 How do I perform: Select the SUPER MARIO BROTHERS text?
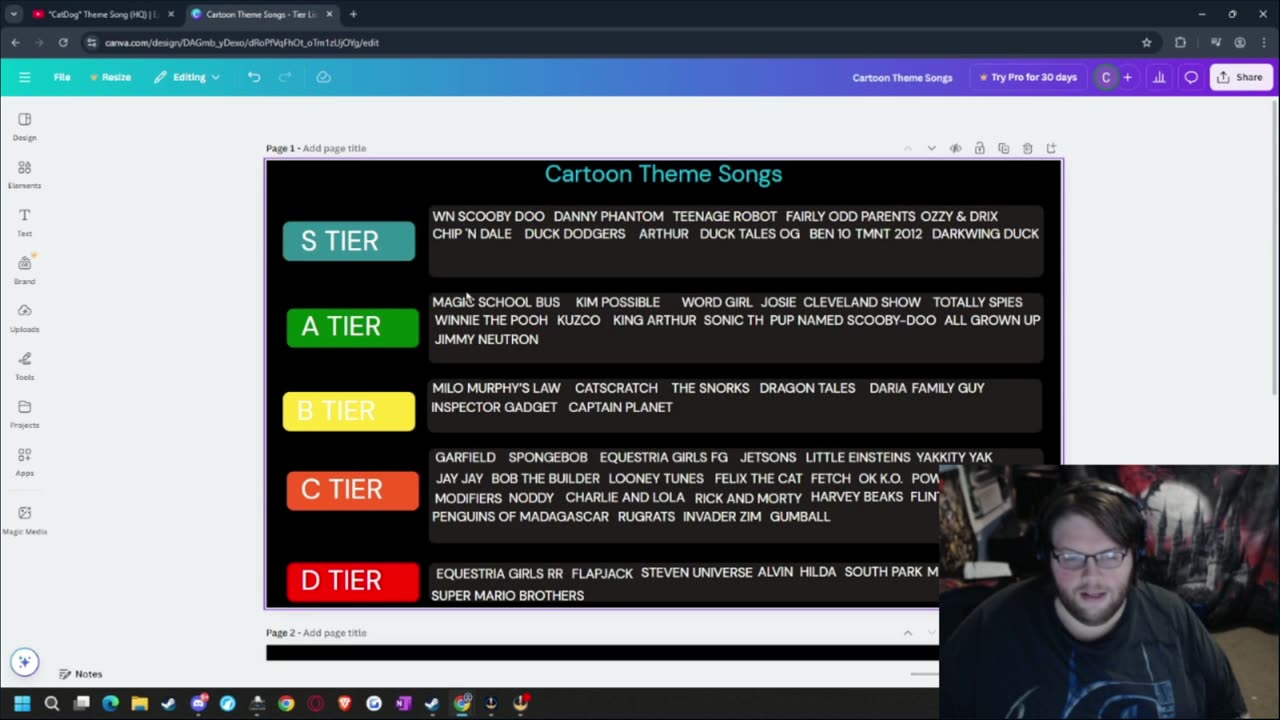[x=508, y=595]
